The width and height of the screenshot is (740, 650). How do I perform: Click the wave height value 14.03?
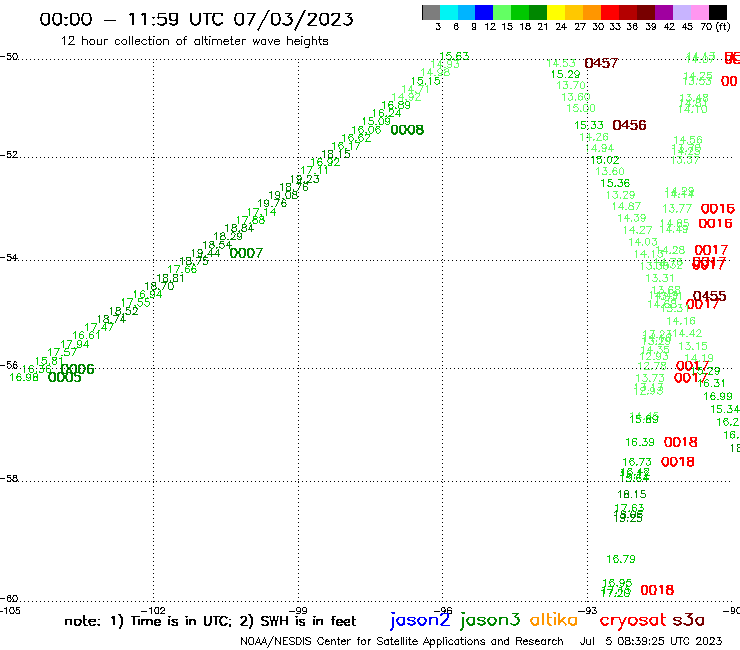[x=643, y=242]
